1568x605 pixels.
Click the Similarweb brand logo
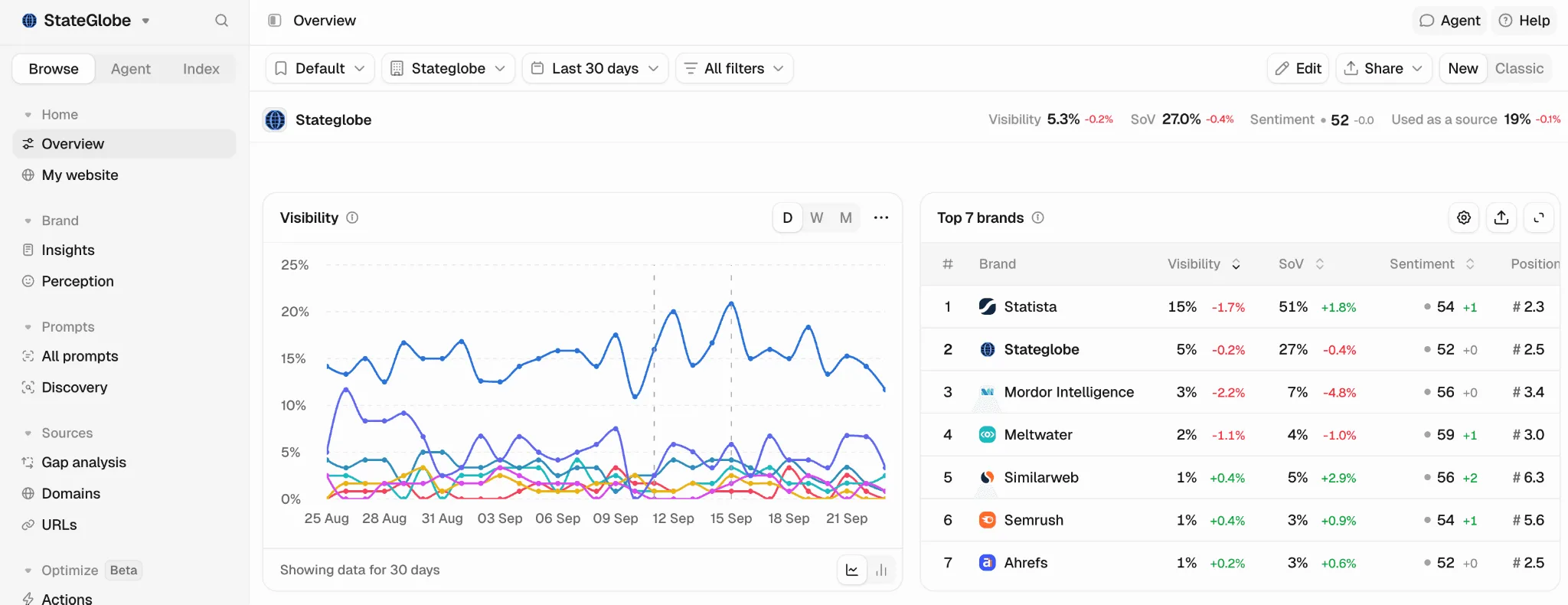[988, 477]
